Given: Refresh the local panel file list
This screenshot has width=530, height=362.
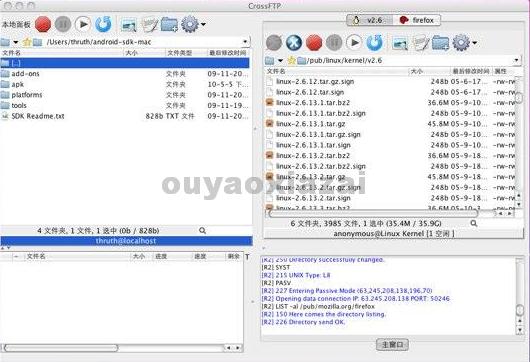Looking at the screenshot, I should point(103,24).
